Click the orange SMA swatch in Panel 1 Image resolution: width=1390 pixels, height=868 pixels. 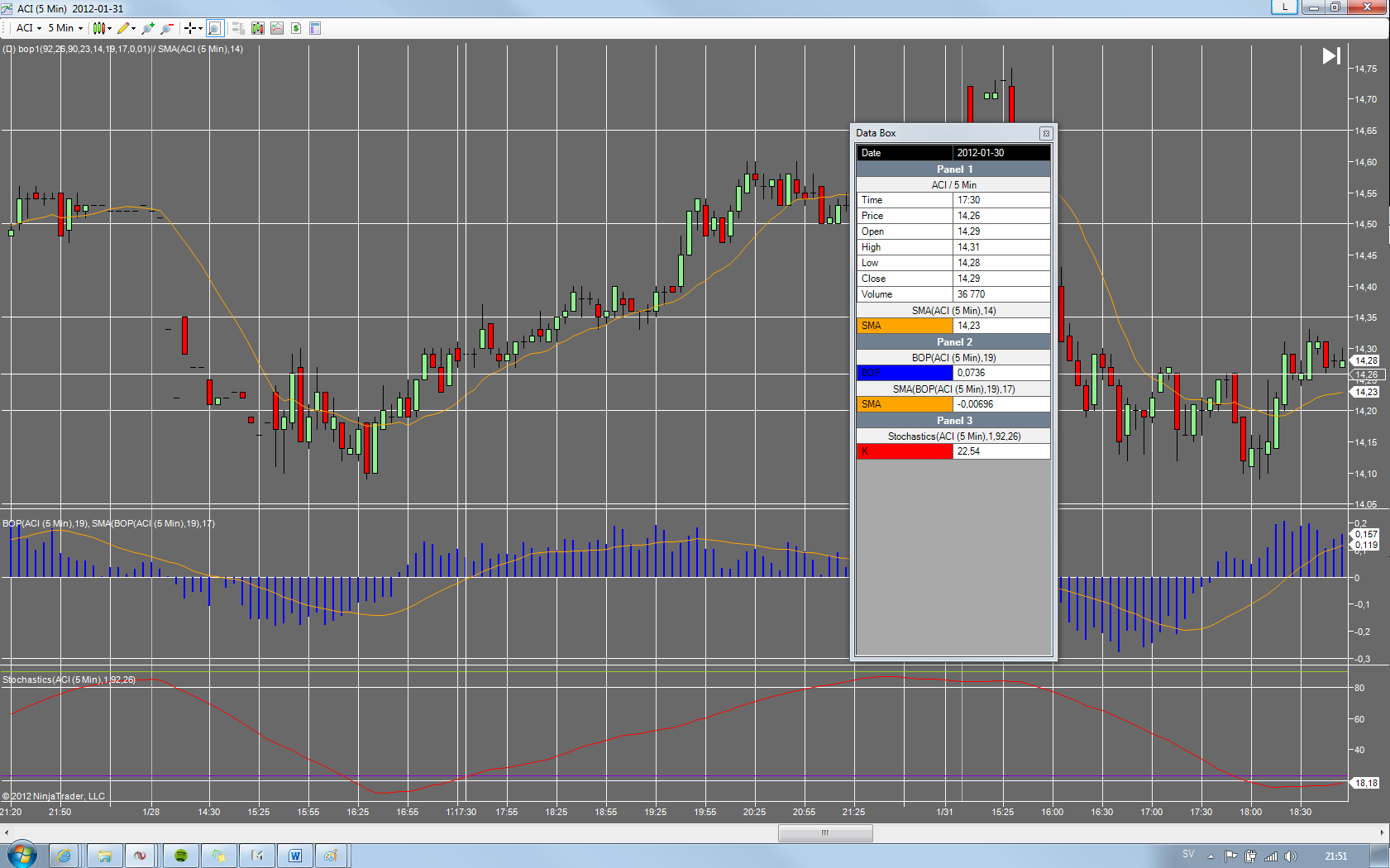point(905,326)
